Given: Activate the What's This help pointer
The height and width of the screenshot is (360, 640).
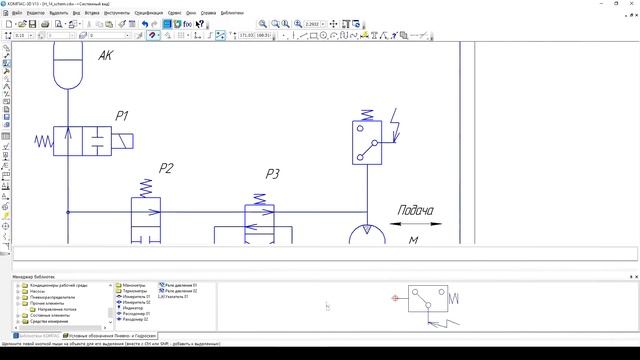Looking at the screenshot, I should pos(200,24).
